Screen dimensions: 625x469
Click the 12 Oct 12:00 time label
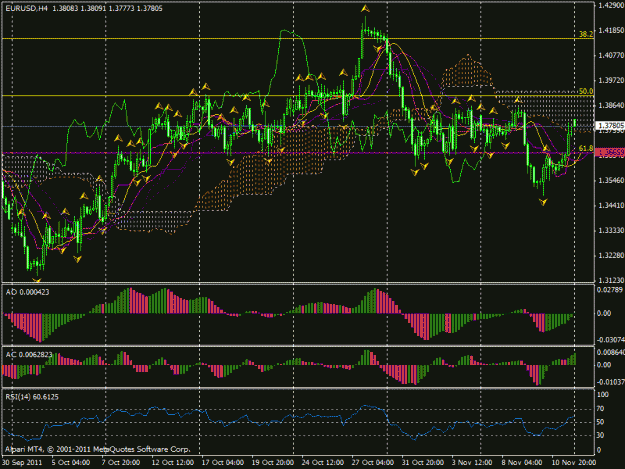click(173, 463)
